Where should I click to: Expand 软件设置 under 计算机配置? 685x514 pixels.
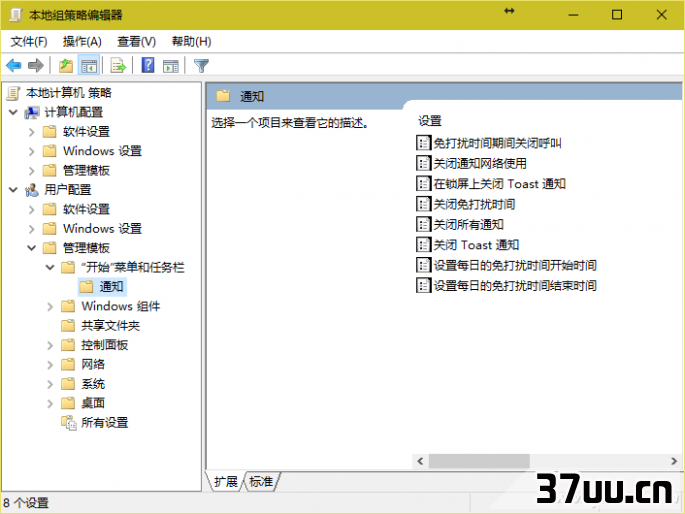point(31,132)
